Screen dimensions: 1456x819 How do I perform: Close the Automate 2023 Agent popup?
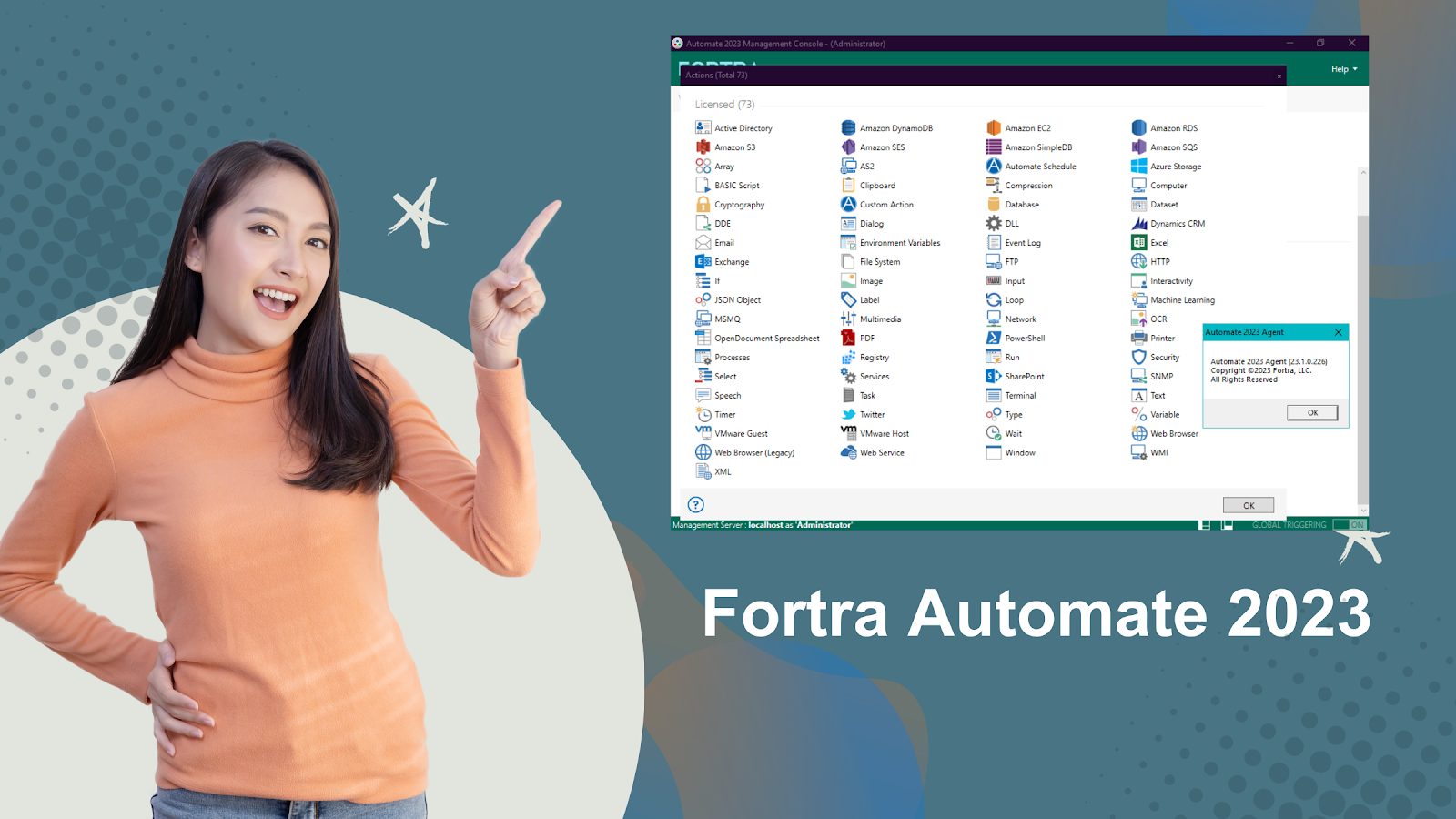(x=1338, y=332)
